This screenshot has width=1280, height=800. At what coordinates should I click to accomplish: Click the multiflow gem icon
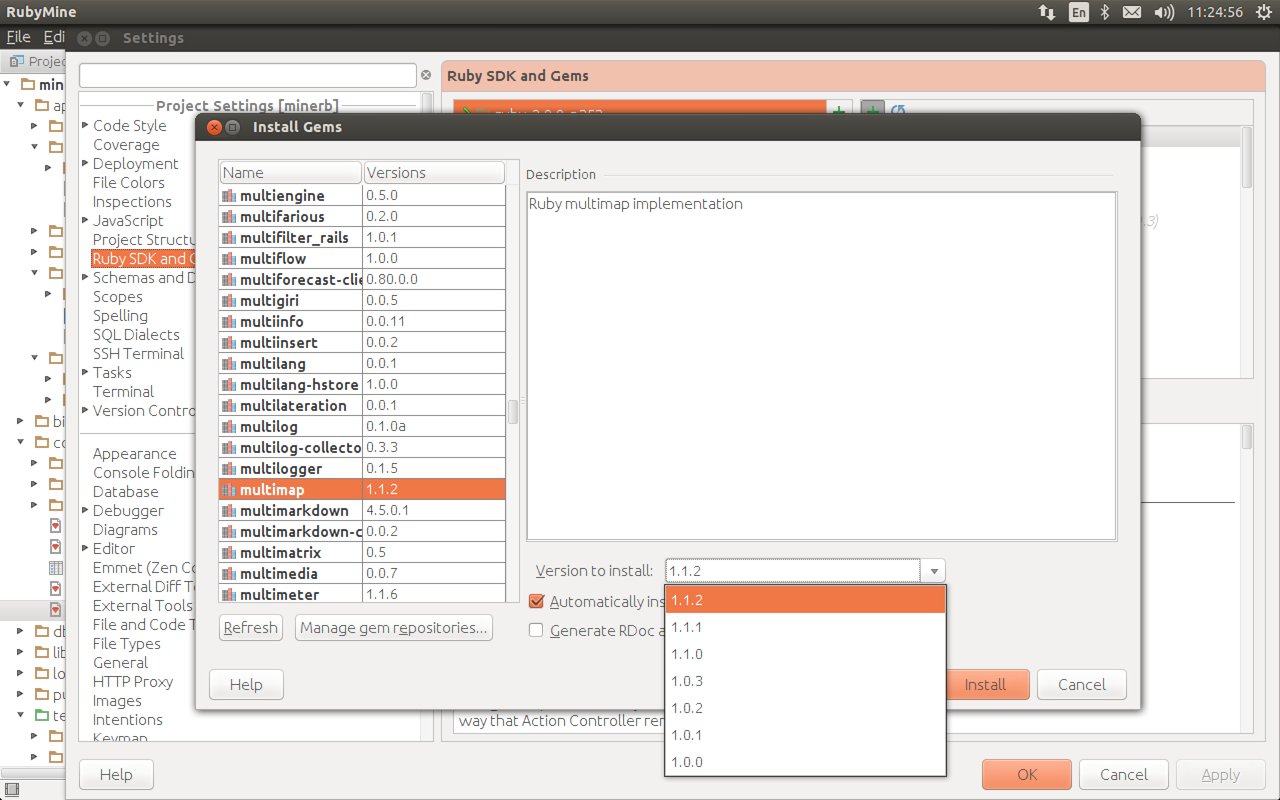pos(229,259)
